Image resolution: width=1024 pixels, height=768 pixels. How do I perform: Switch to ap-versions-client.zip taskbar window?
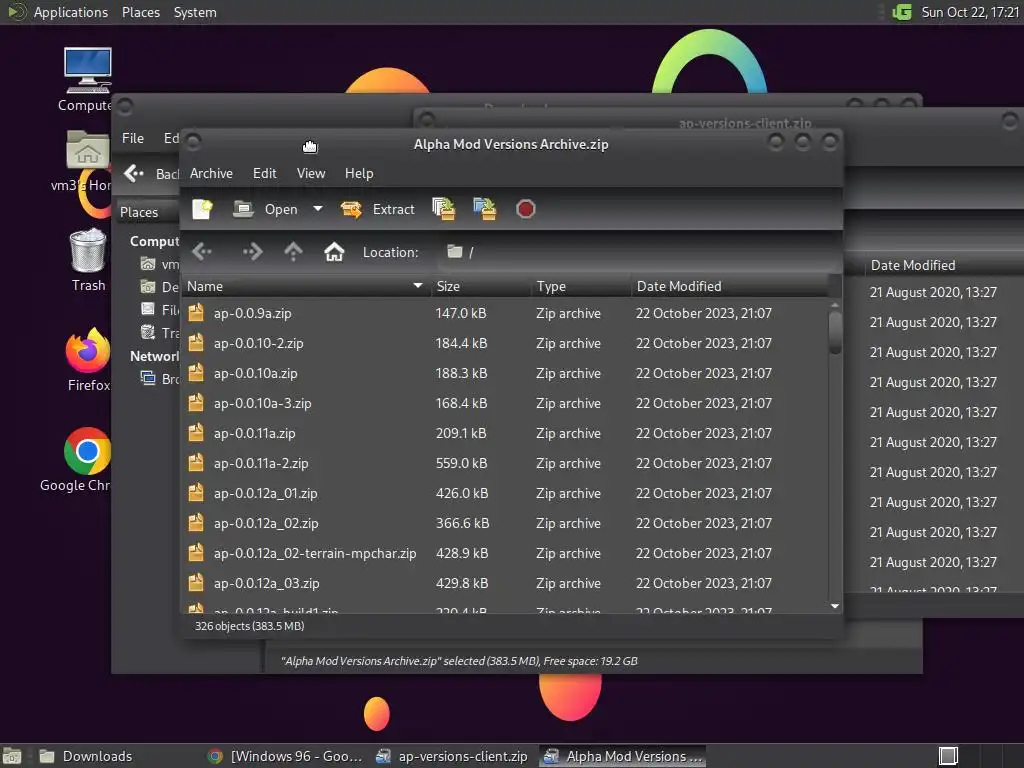tap(452, 756)
